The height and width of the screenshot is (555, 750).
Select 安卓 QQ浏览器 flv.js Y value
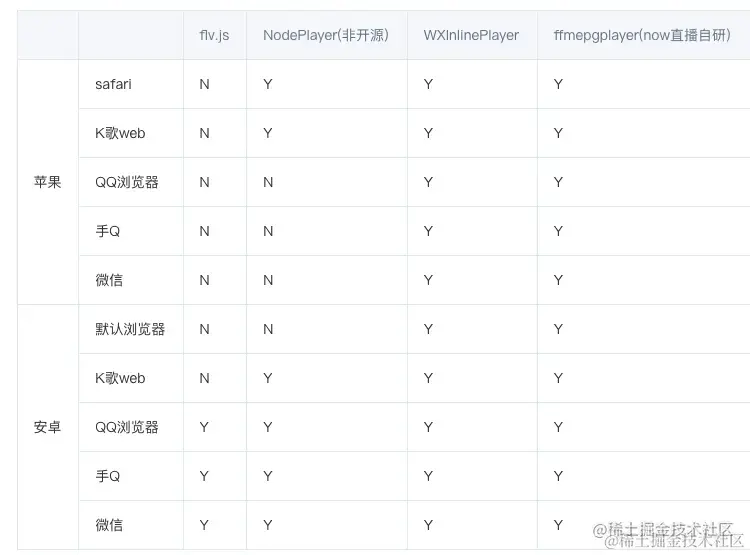click(x=204, y=427)
